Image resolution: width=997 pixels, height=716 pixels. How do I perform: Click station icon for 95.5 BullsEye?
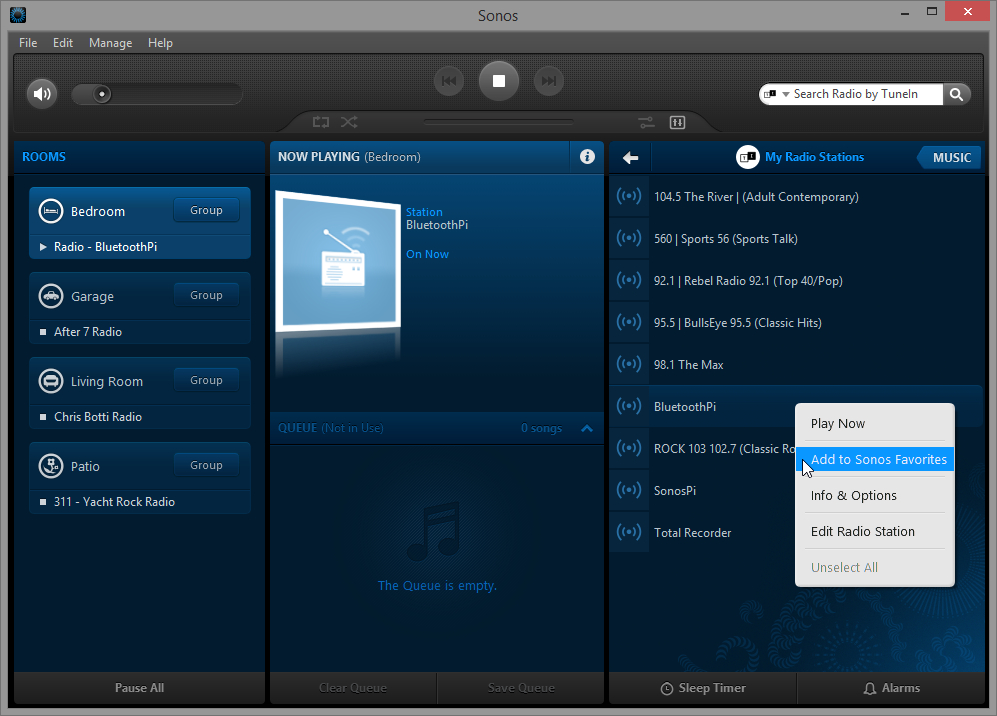[629, 322]
